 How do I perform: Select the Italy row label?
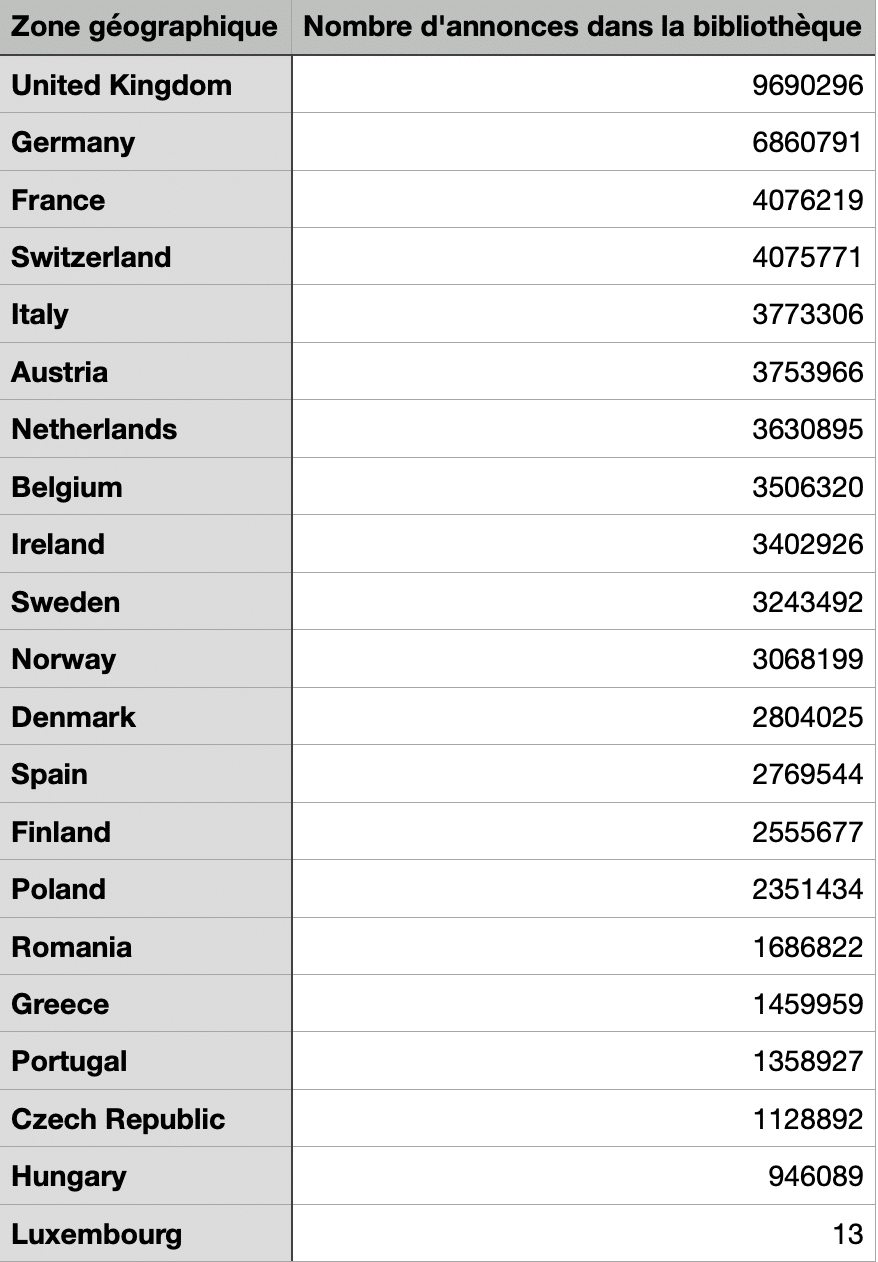point(40,314)
